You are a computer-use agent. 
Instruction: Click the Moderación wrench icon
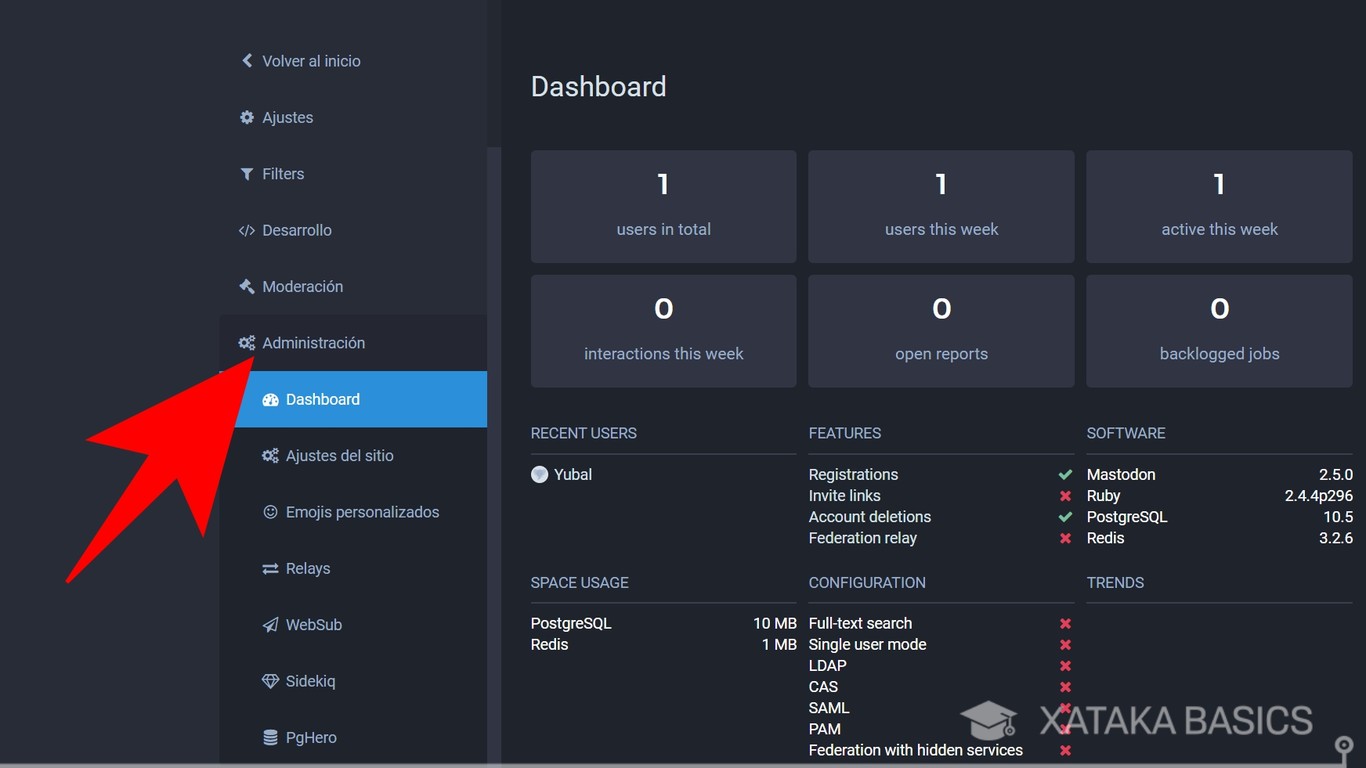click(x=246, y=286)
